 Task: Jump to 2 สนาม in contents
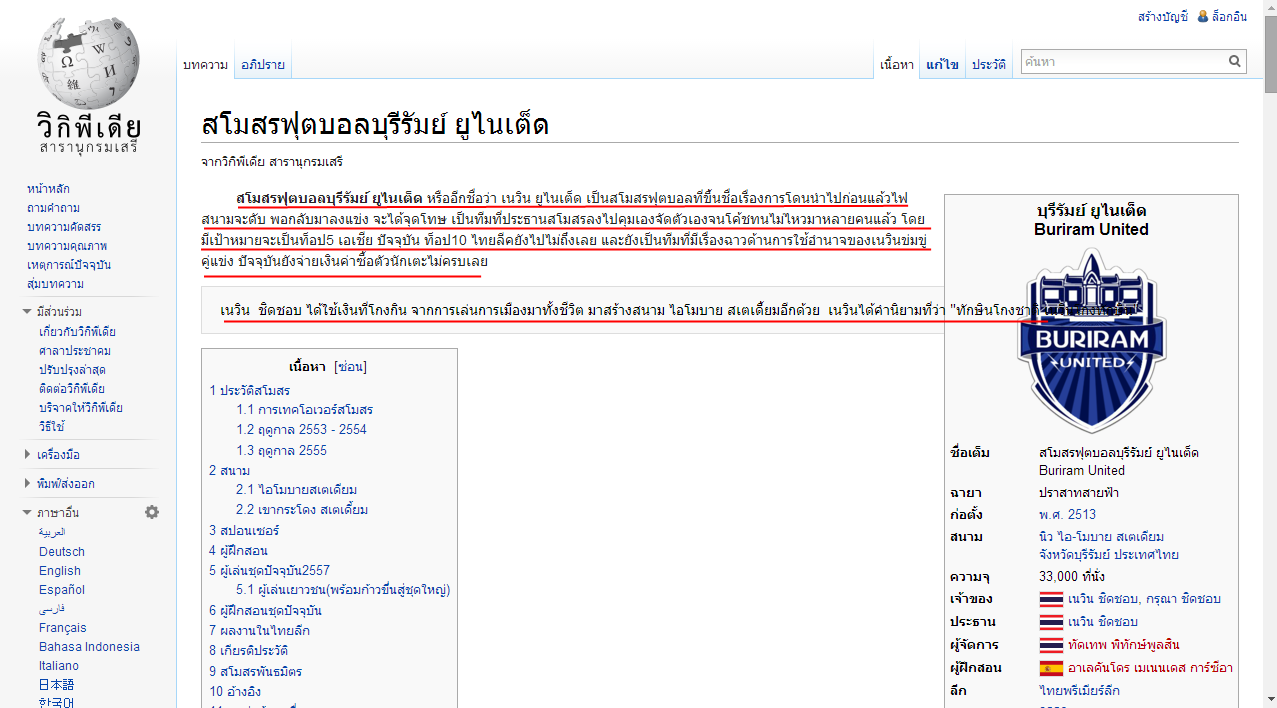(230, 470)
